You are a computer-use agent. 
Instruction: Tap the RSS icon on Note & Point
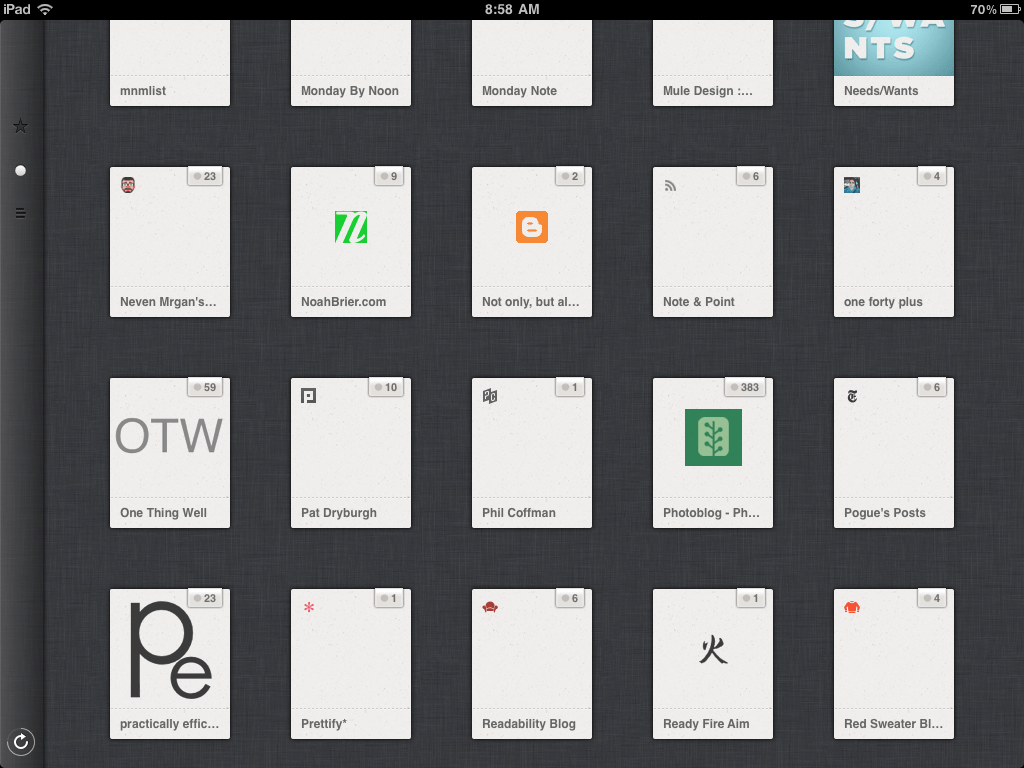point(671,185)
